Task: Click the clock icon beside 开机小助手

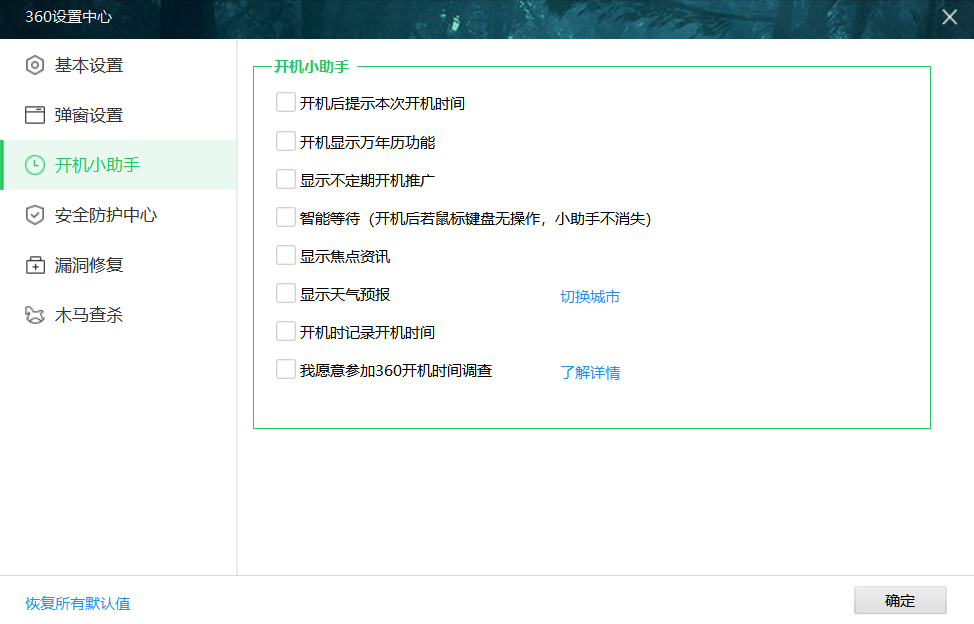Action: pyautogui.click(x=35, y=165)
